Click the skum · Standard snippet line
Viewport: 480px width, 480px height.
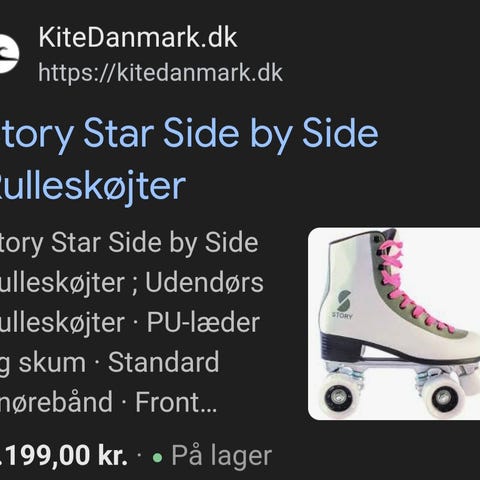pyautogui.click(x=119, y=362)
